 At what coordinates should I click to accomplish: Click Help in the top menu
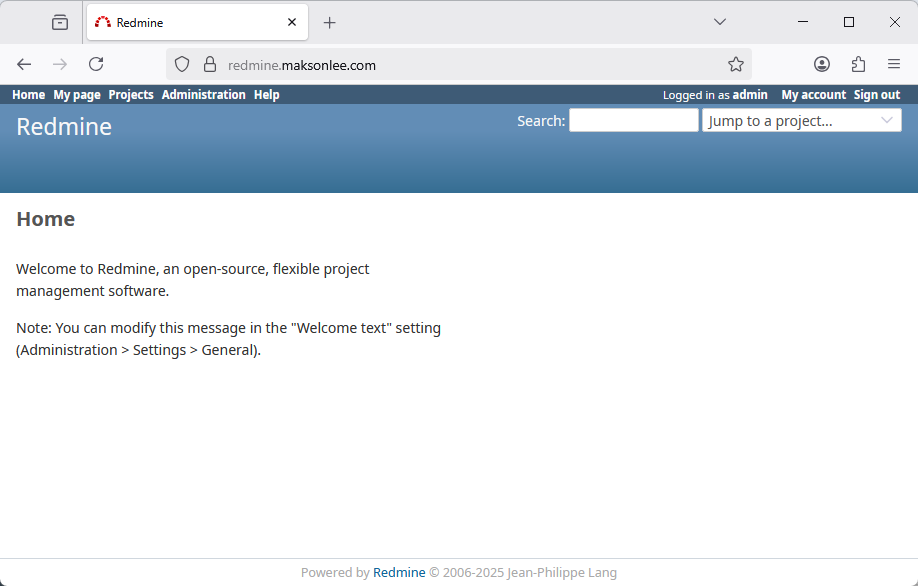click(266, 95)
